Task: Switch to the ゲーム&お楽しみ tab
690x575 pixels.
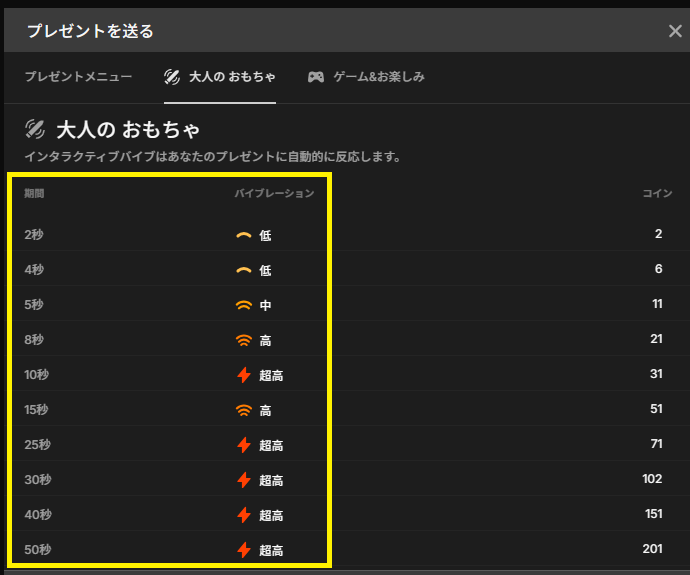Action: 366,77
